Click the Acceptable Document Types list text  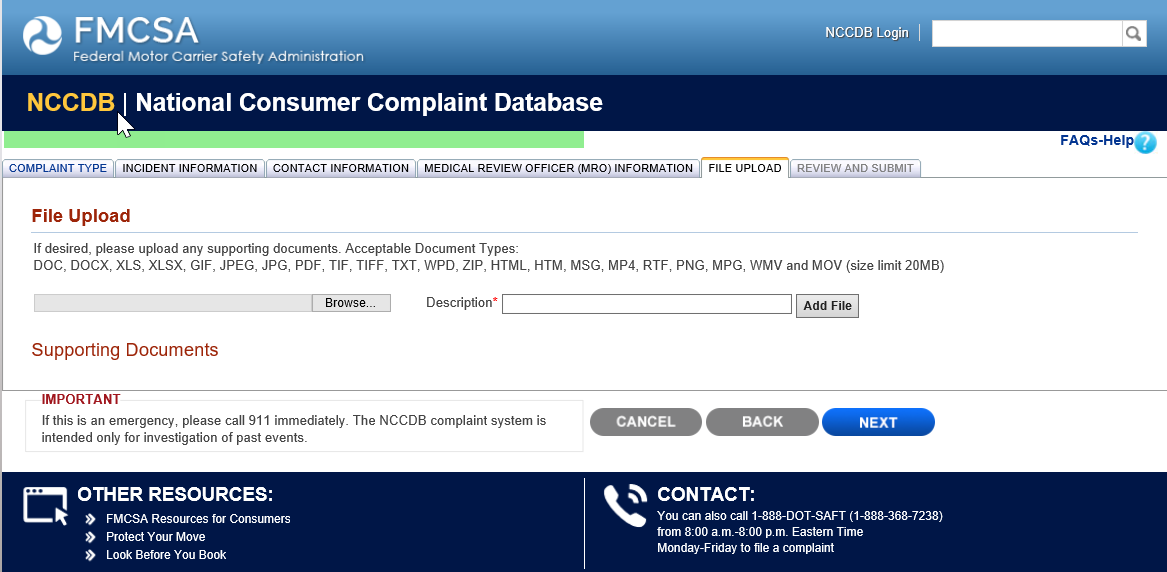(x=489, y=266)
